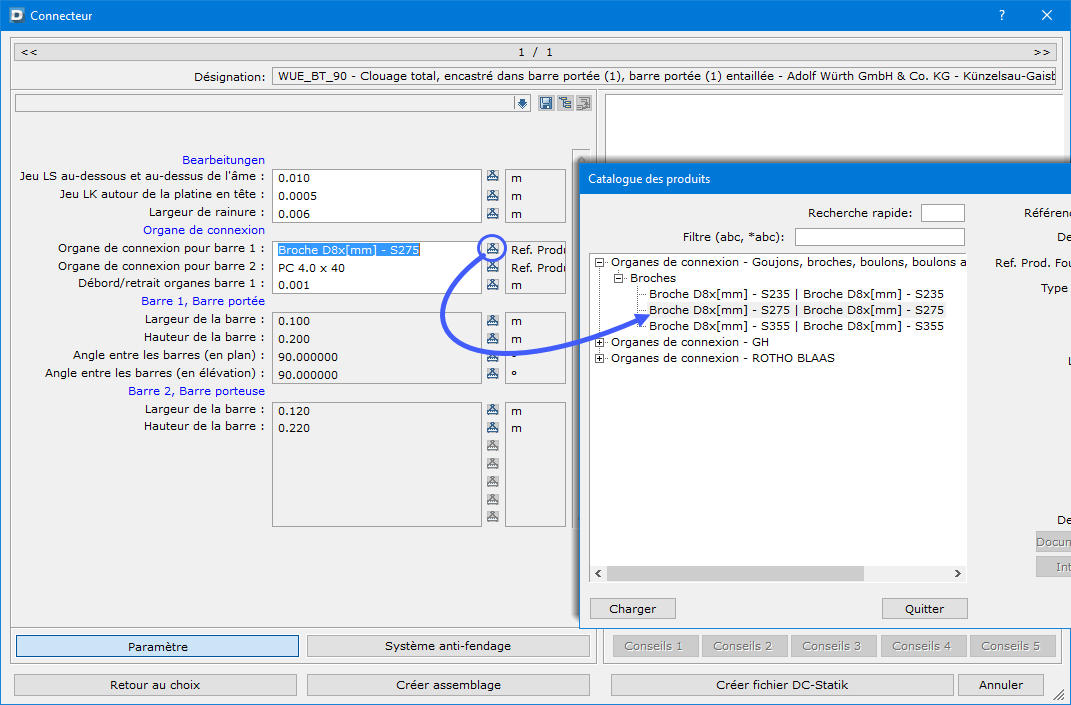Open catalog icon for connexion barre 1

coord(492,248)
